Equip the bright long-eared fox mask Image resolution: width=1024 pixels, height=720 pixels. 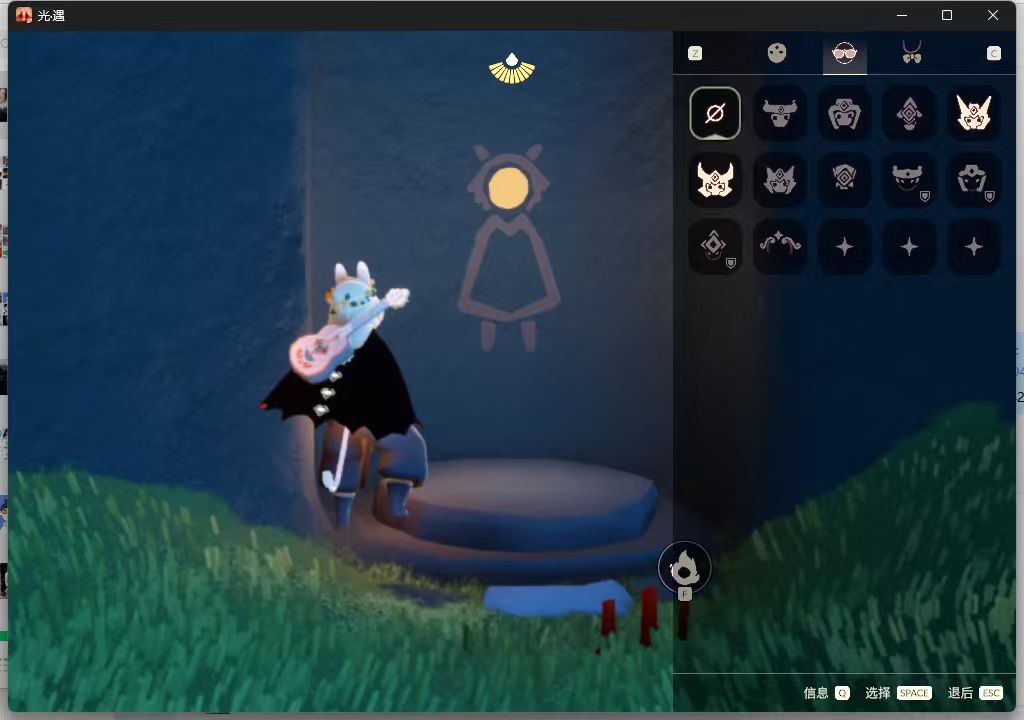(x=973, y=114)
